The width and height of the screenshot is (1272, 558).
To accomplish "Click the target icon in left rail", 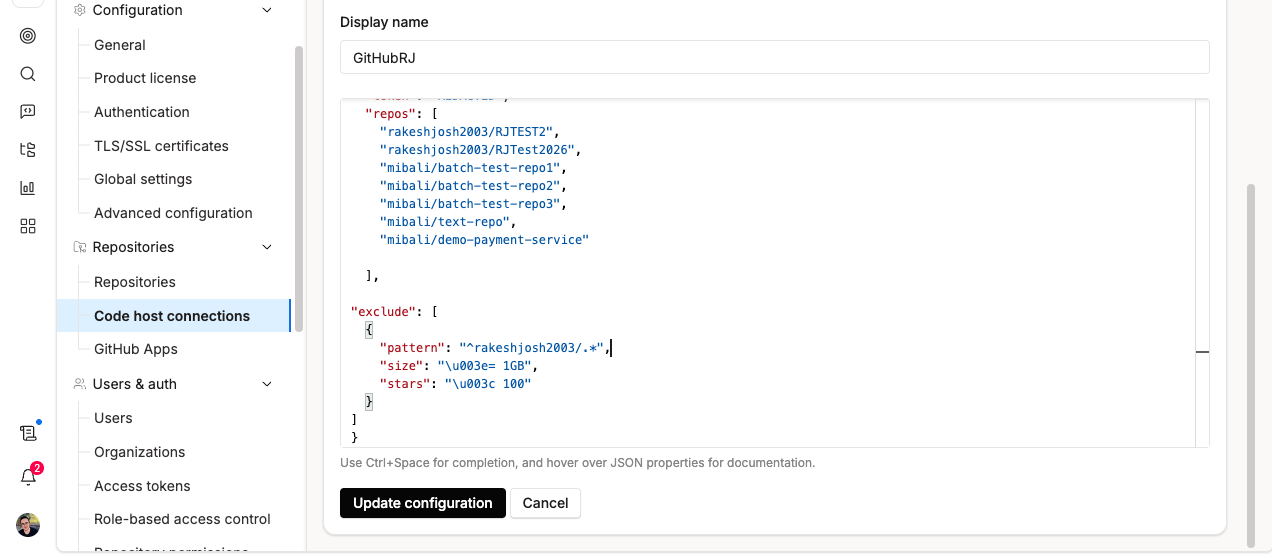I will pos(28,36).
